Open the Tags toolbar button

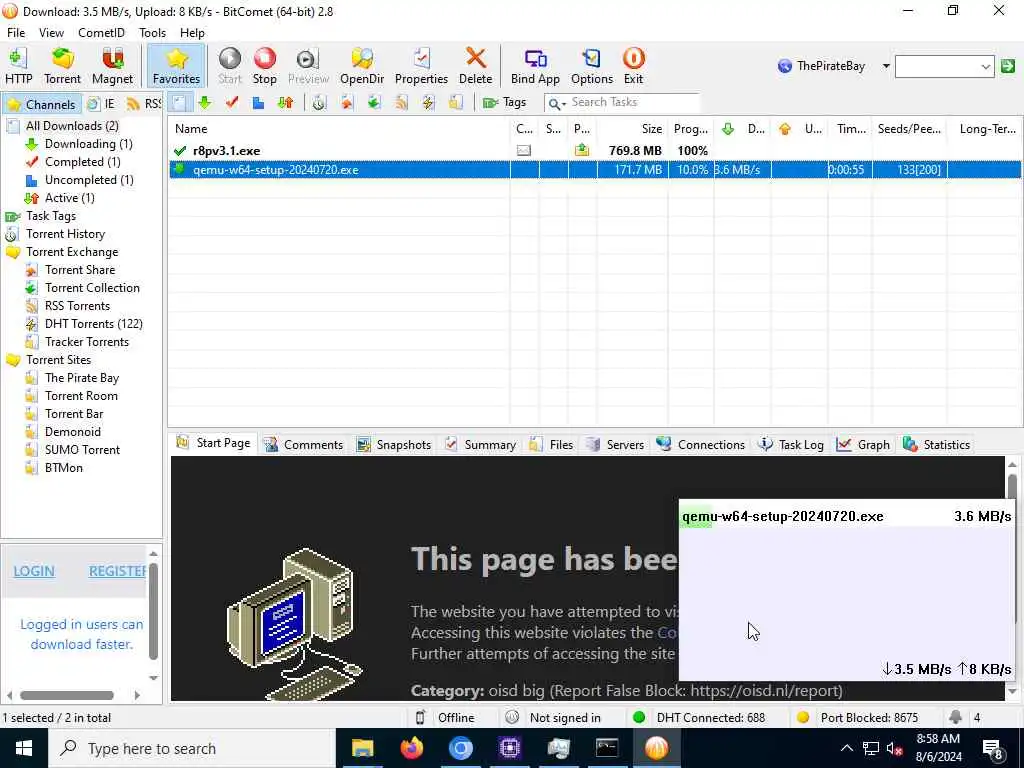(504, 103)
